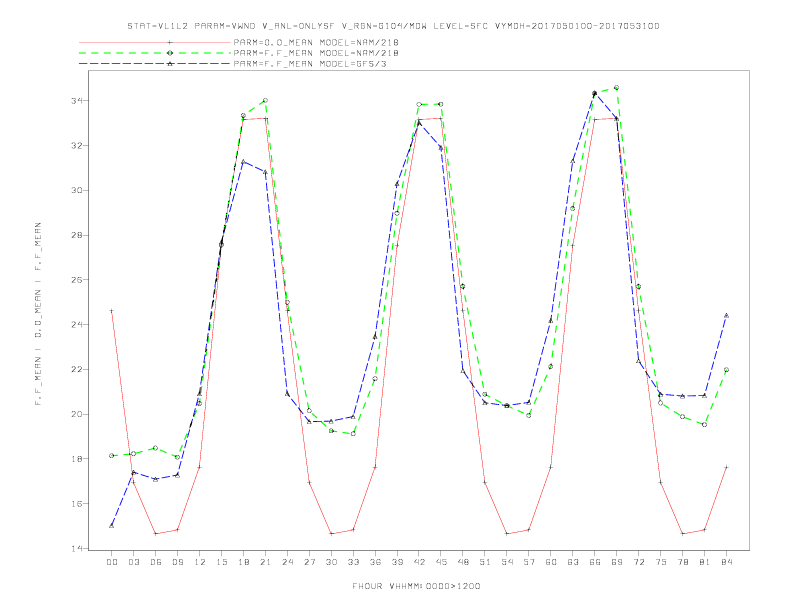Click y-axis tick label 22

coord(77,370)
